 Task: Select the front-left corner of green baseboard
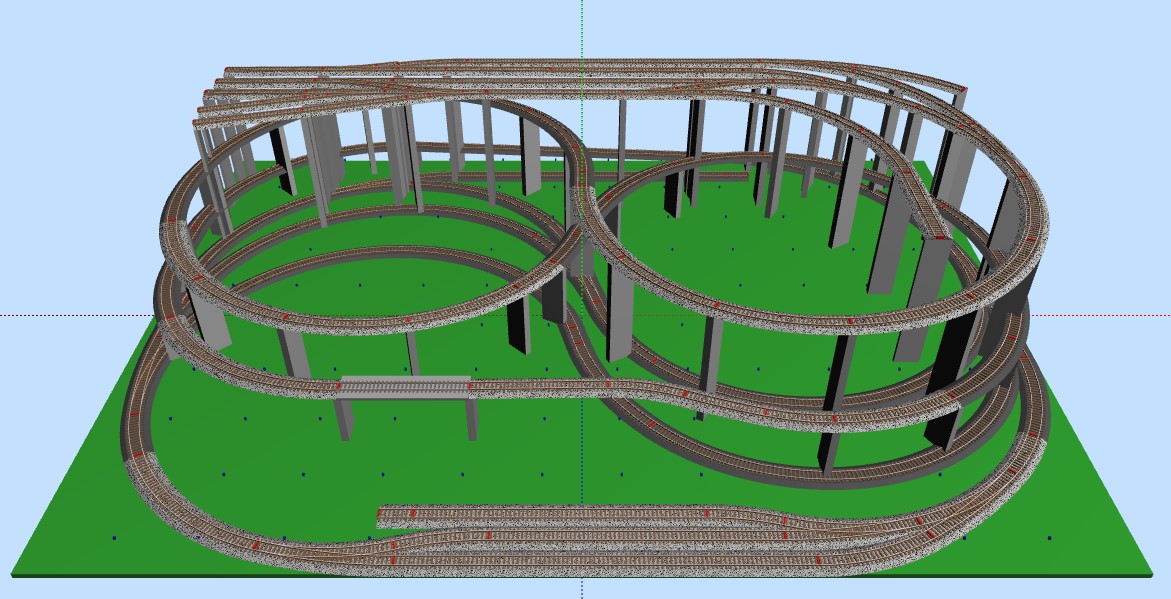click(x=14, y=575)
